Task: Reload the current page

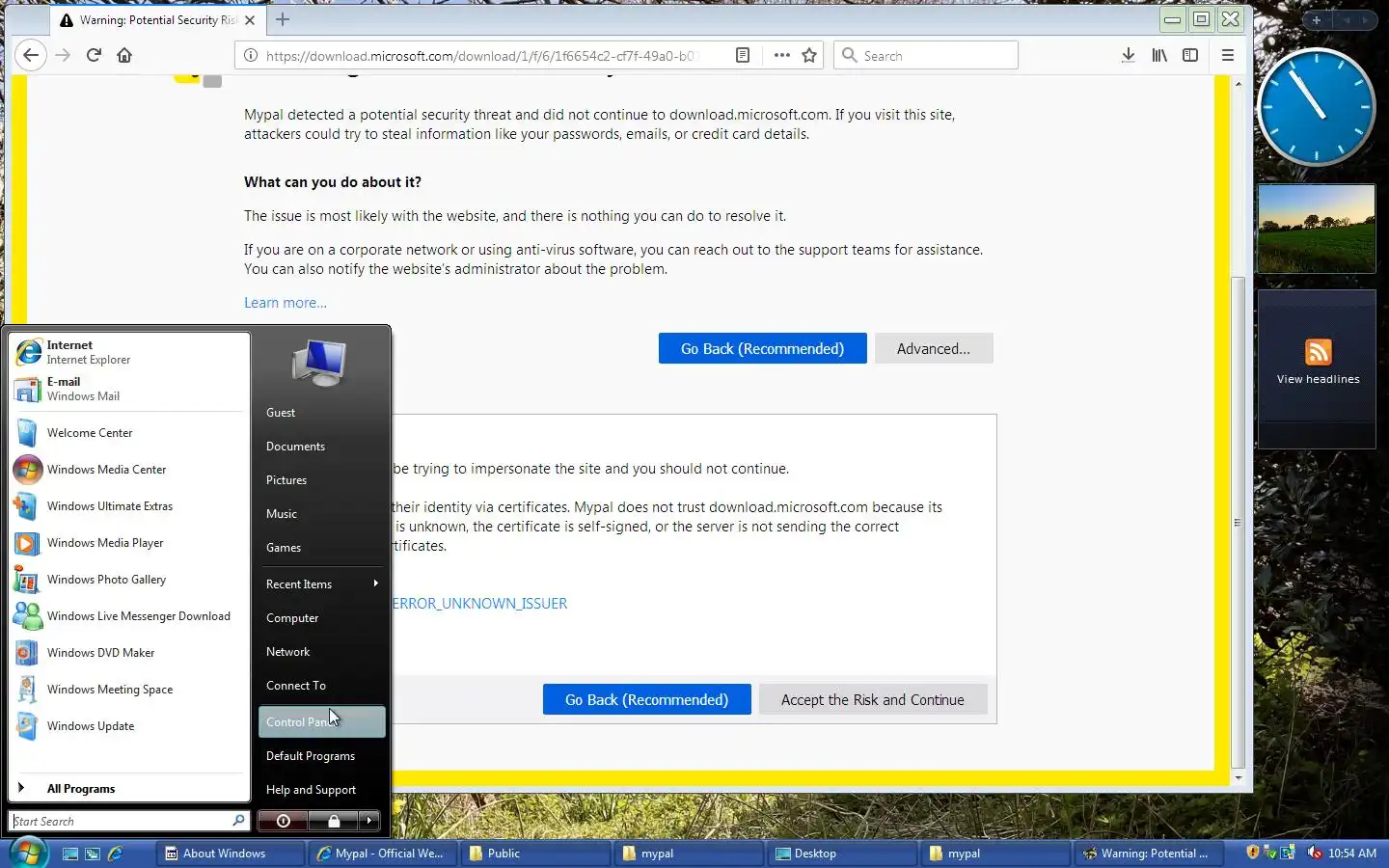Action: [x=94, y=55]
